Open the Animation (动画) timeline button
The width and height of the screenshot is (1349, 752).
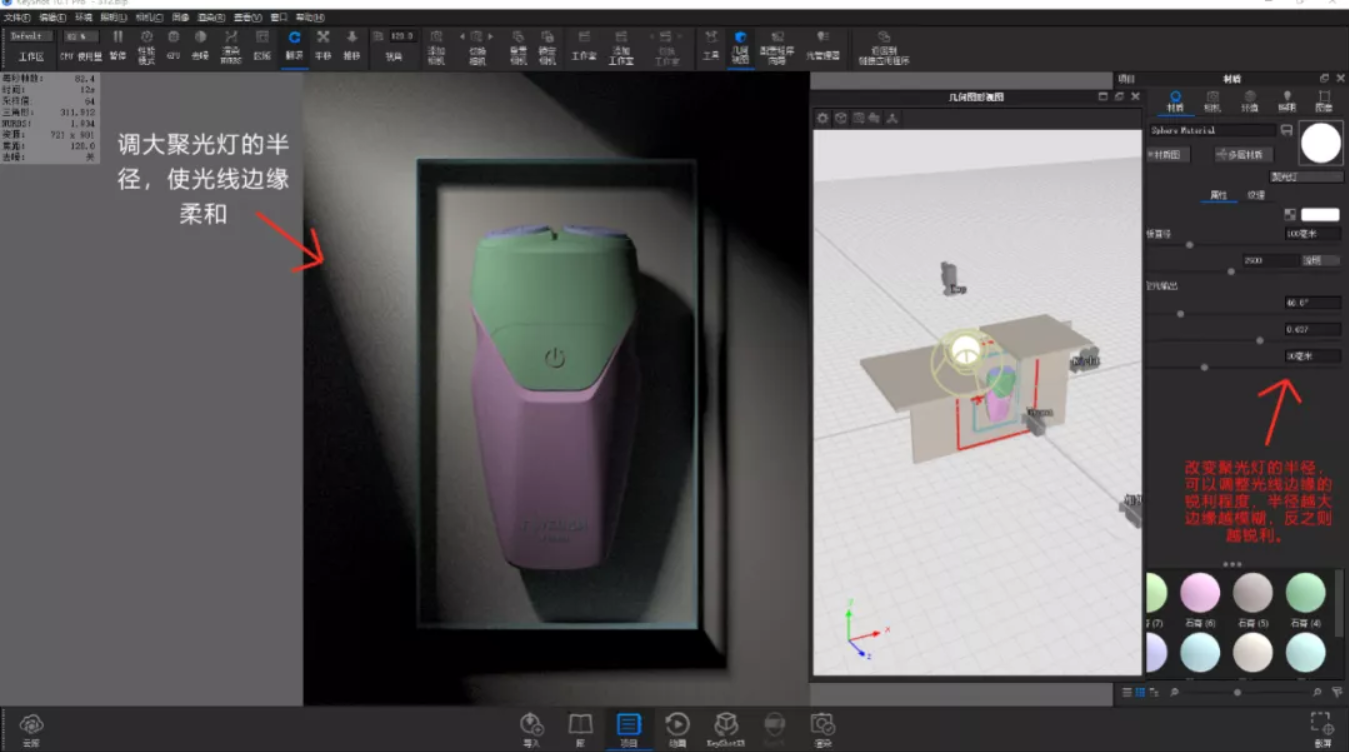[677, 729]
